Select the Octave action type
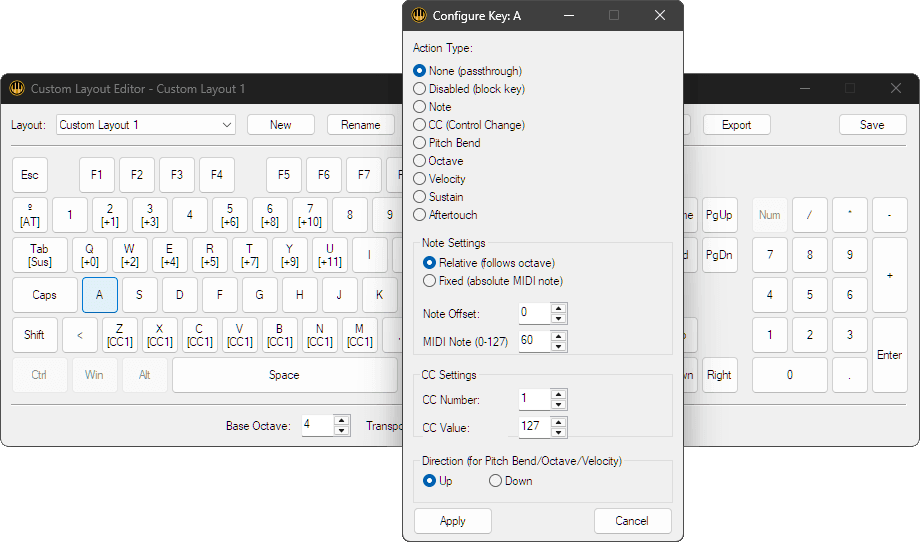920x542 pixels. tap(438, 161)
